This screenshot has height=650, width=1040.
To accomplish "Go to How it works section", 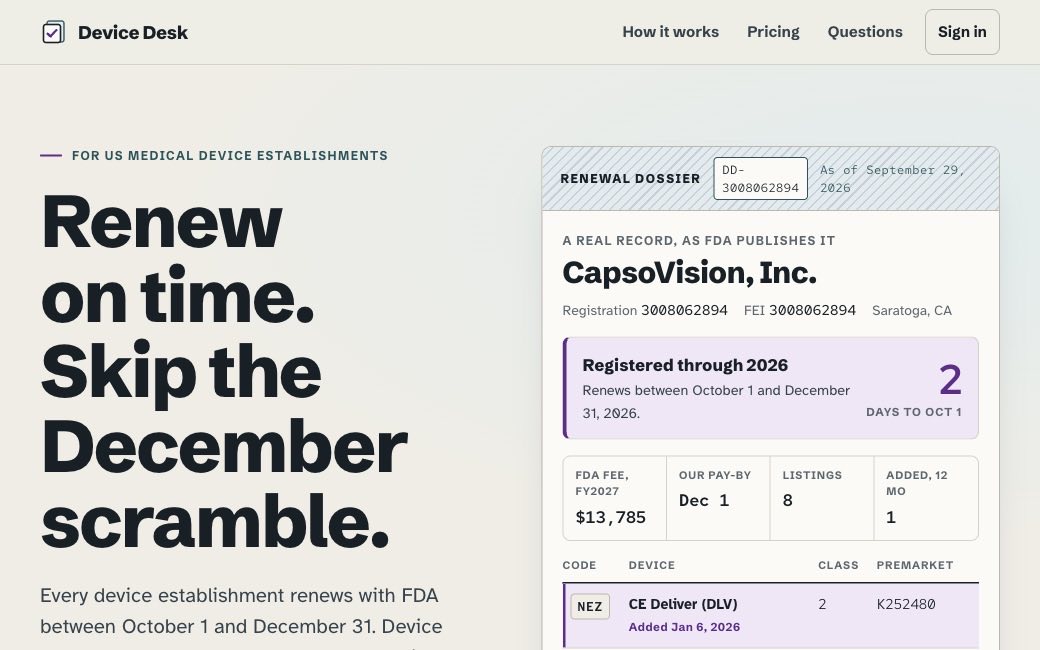I will [x=671, y=32].
